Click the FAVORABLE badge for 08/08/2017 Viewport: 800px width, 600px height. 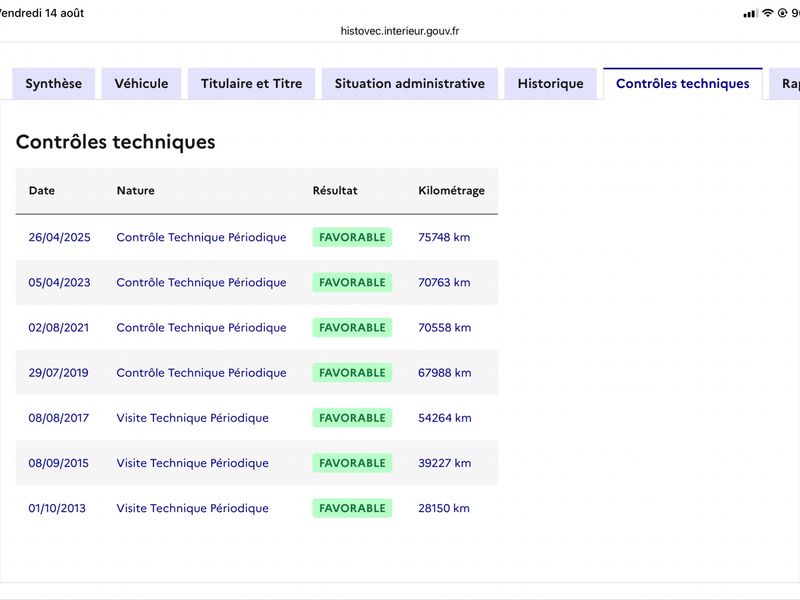coord(353,418)
